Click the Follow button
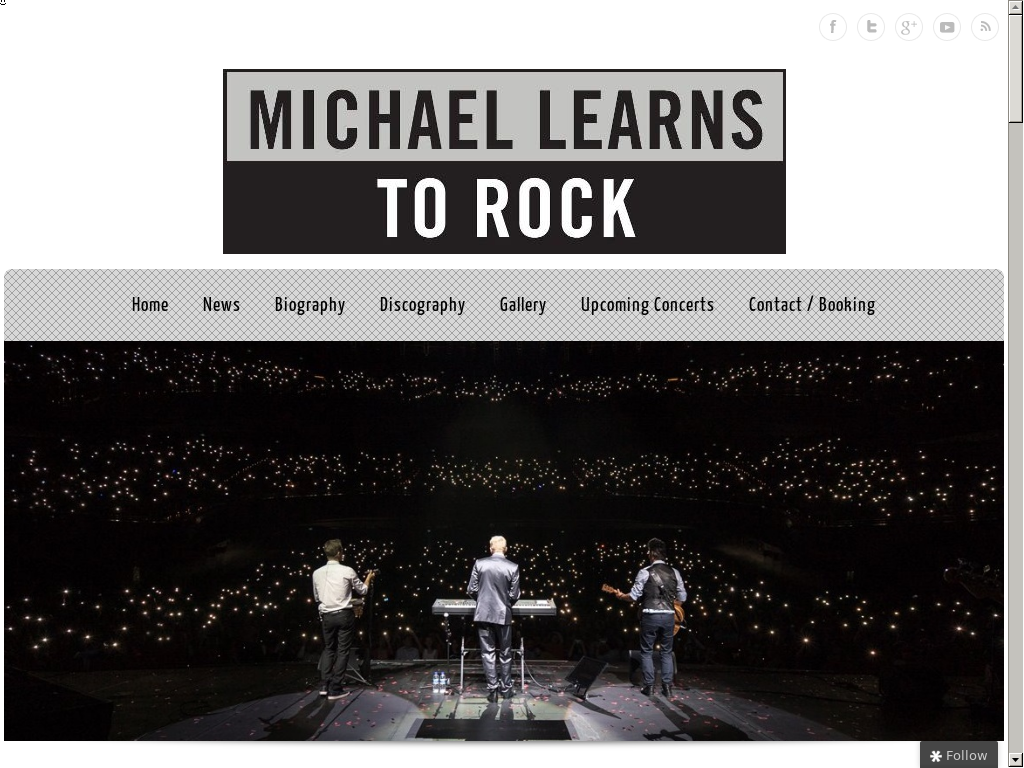This screenshot has height=768, width=1024. coord(958,755)
